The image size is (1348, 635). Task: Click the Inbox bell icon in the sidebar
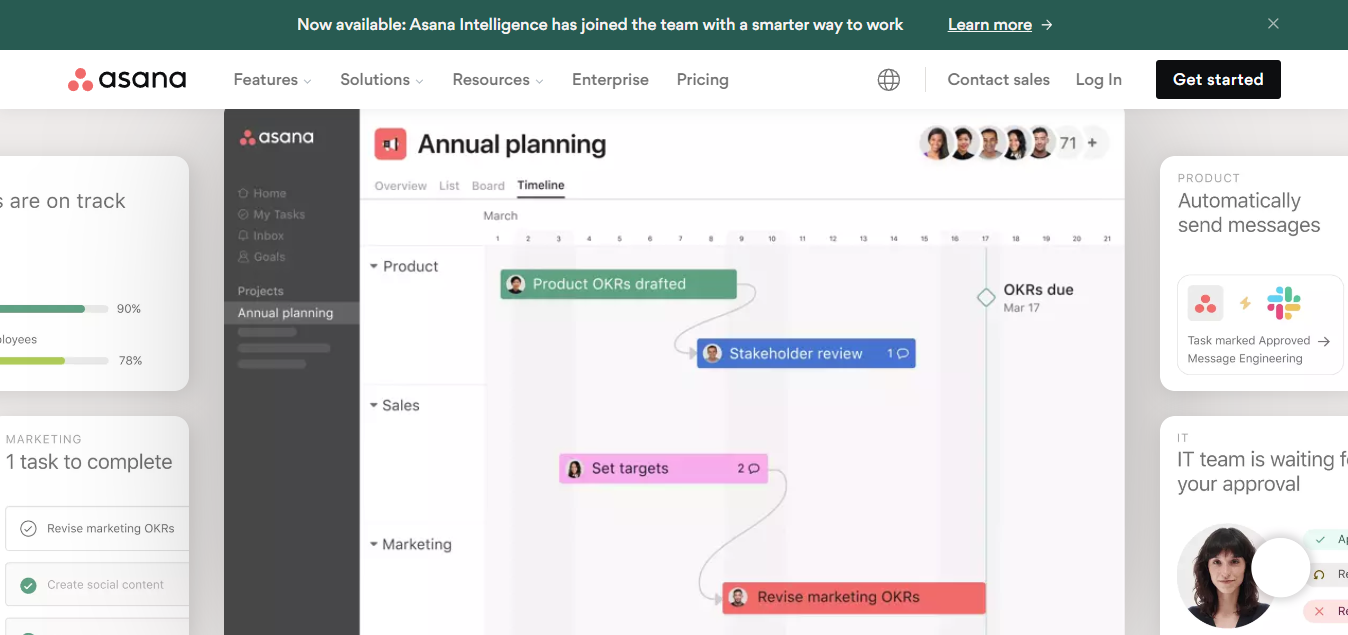[x=243, y=235]
